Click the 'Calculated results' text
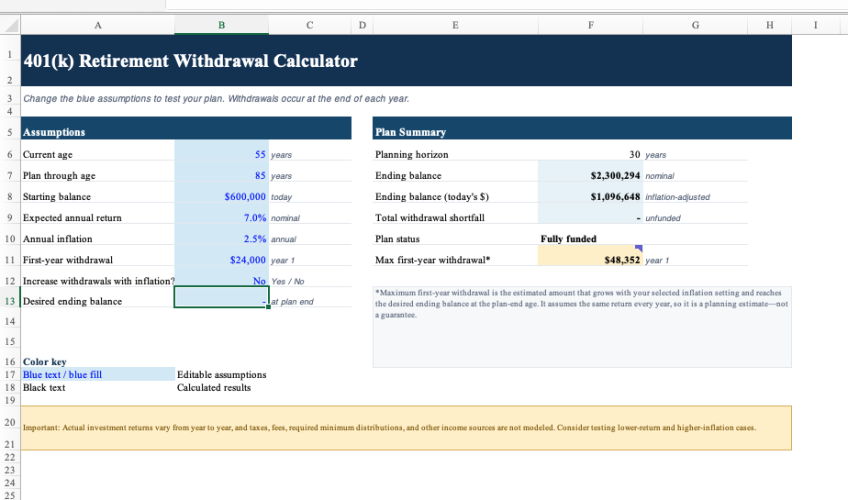This screenshot has height=500, width=848. pos(214,388)
